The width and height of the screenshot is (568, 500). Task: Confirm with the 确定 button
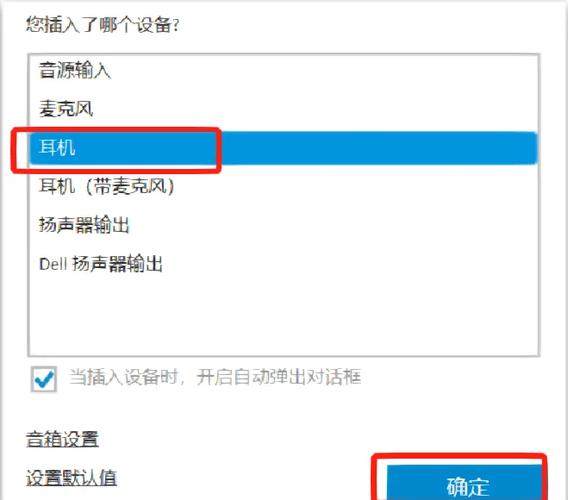465,483
